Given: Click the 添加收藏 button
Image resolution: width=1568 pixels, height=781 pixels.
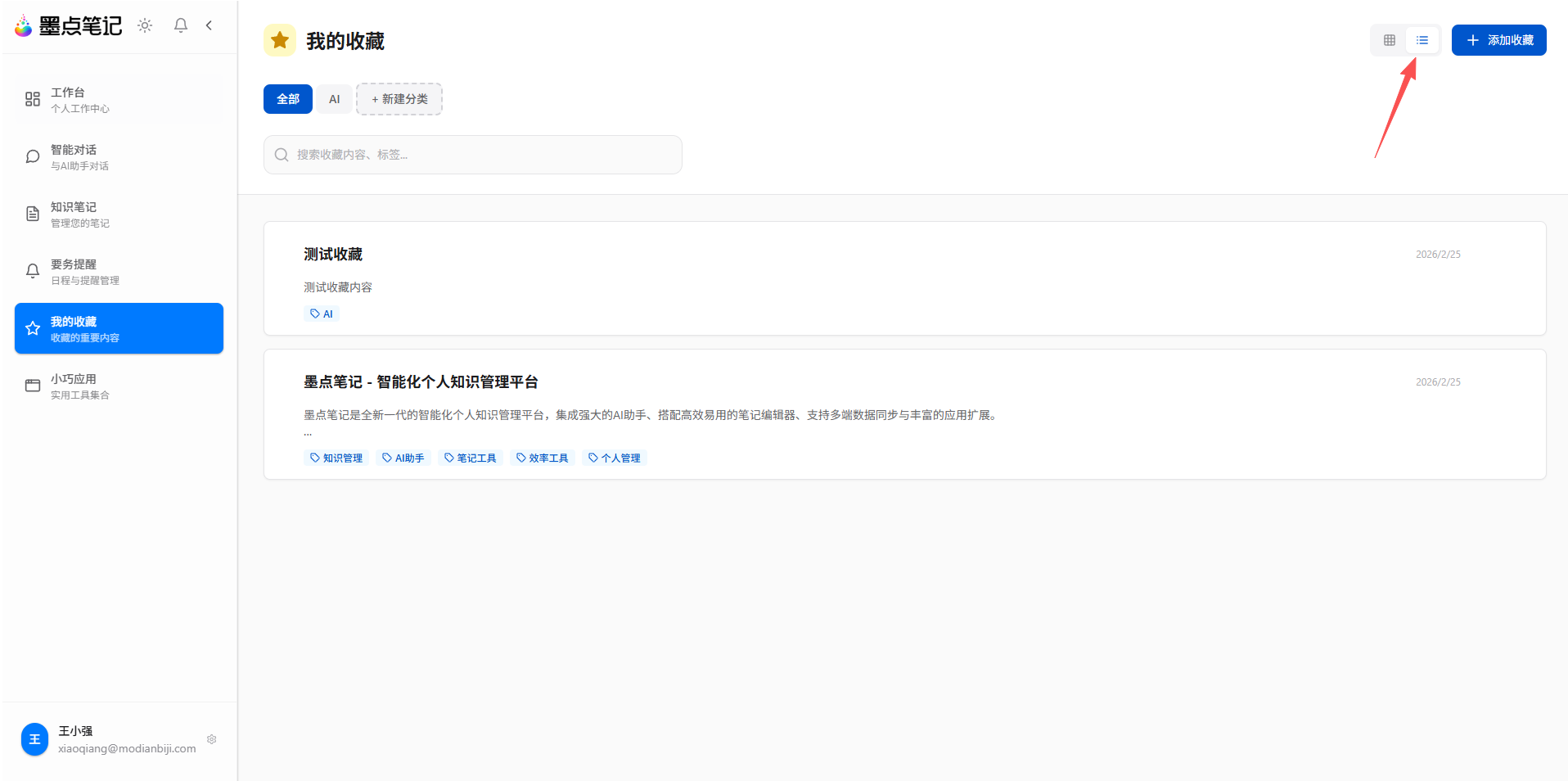Looking at the screenshot, I should pos(1498,39).
